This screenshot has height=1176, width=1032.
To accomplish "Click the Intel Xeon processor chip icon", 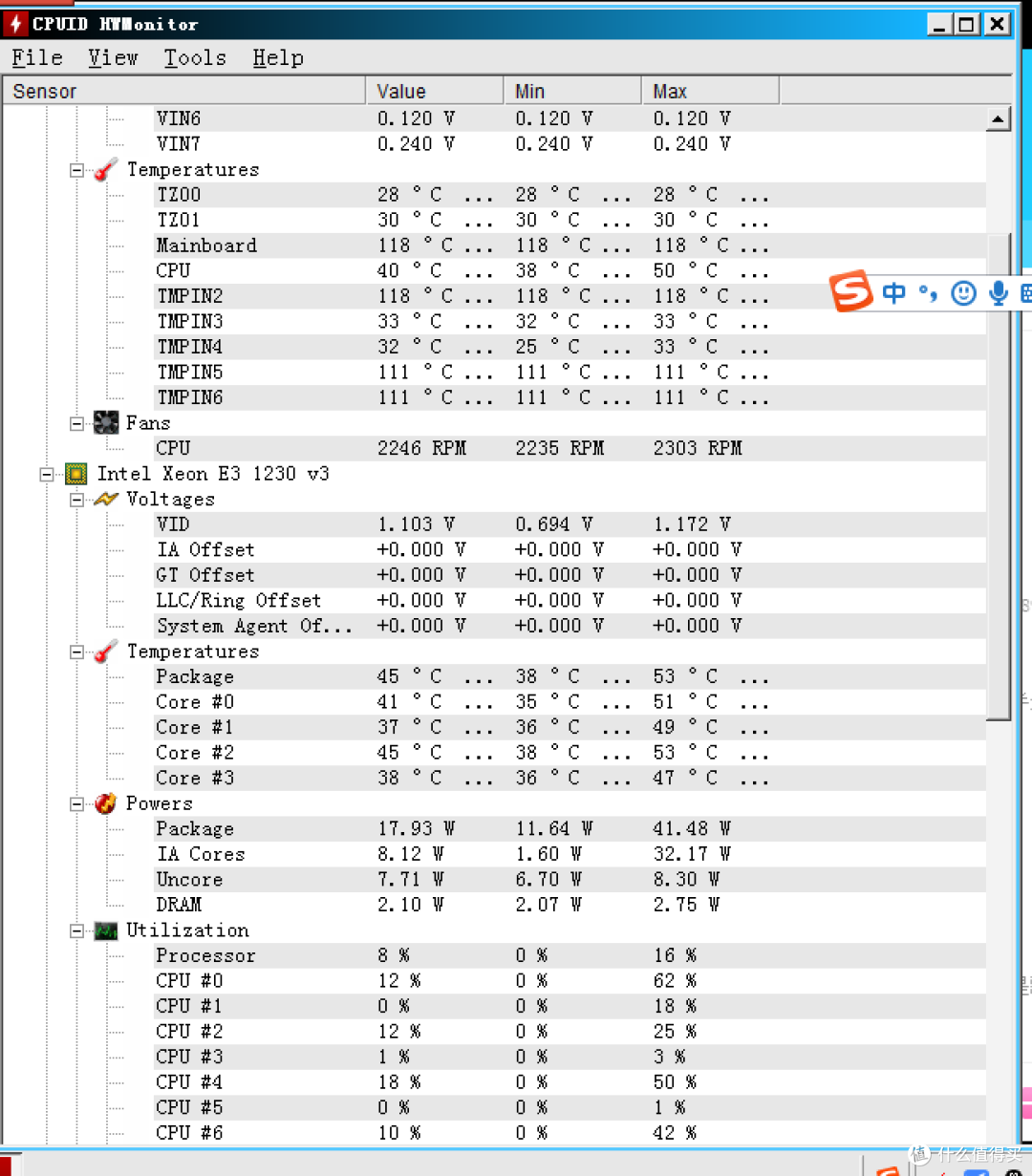I will click(x=75, y=473).
